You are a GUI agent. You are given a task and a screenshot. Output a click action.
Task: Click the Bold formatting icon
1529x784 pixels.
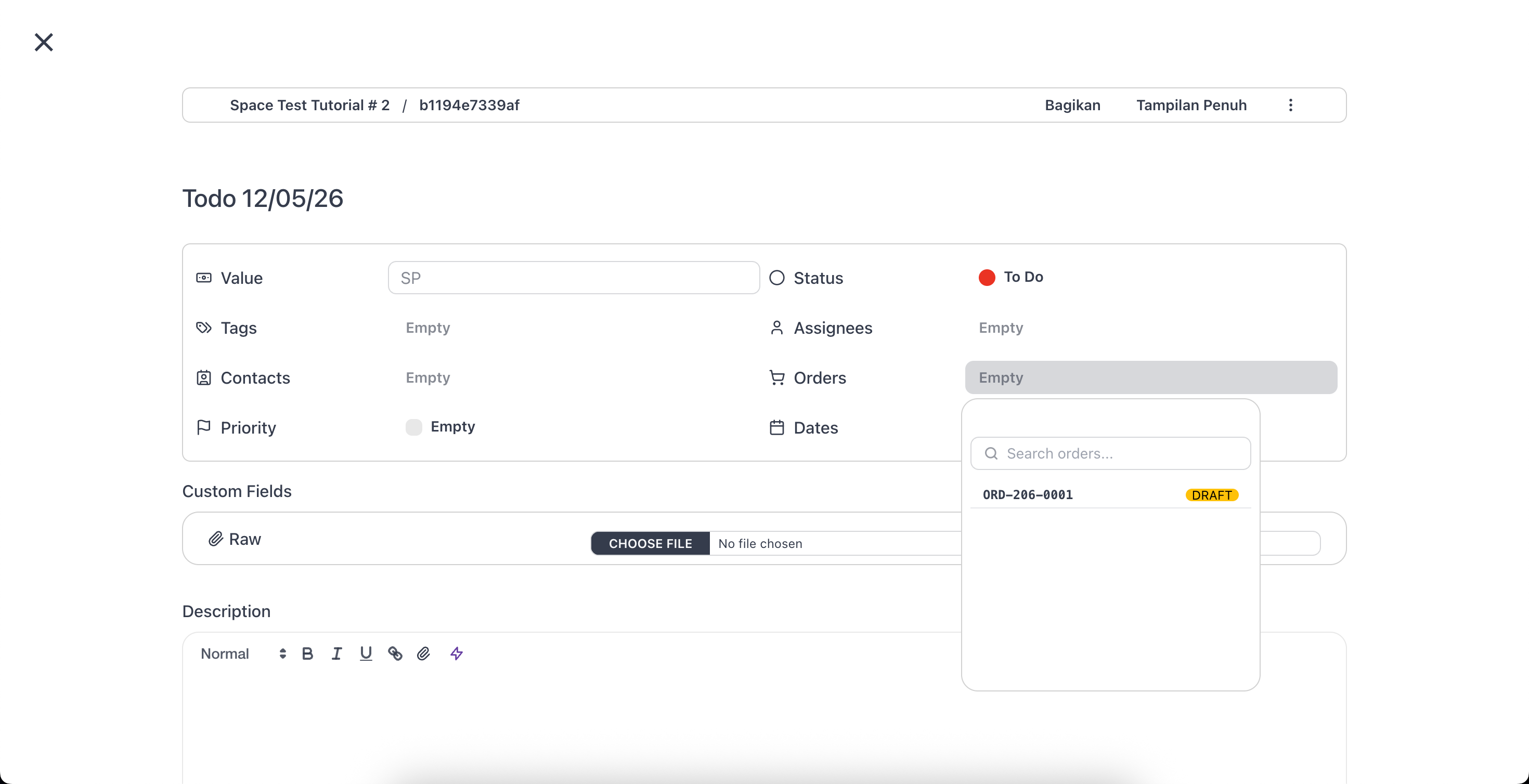307,654
